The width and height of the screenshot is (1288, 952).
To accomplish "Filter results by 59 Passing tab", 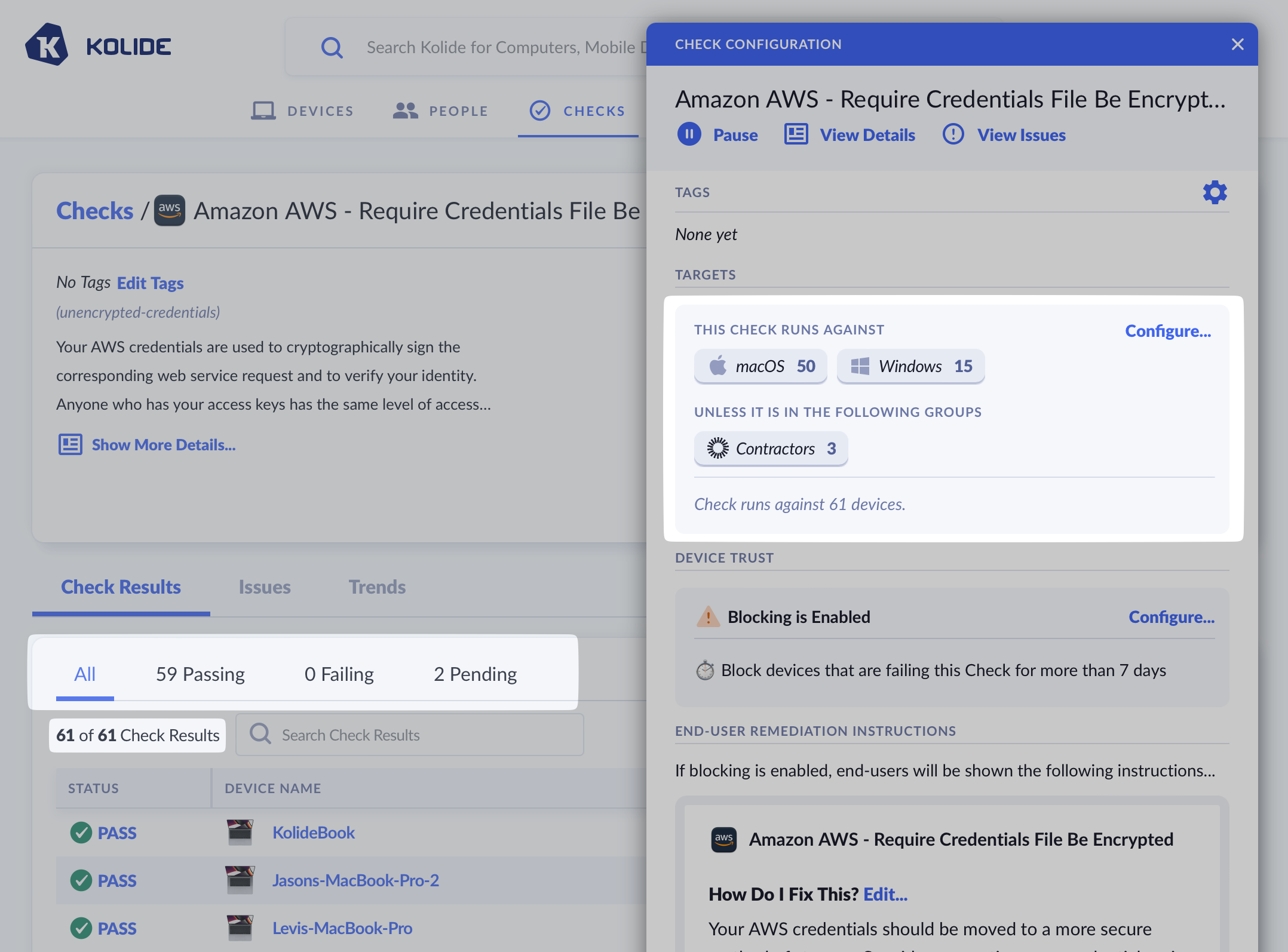I will point(200,674).
